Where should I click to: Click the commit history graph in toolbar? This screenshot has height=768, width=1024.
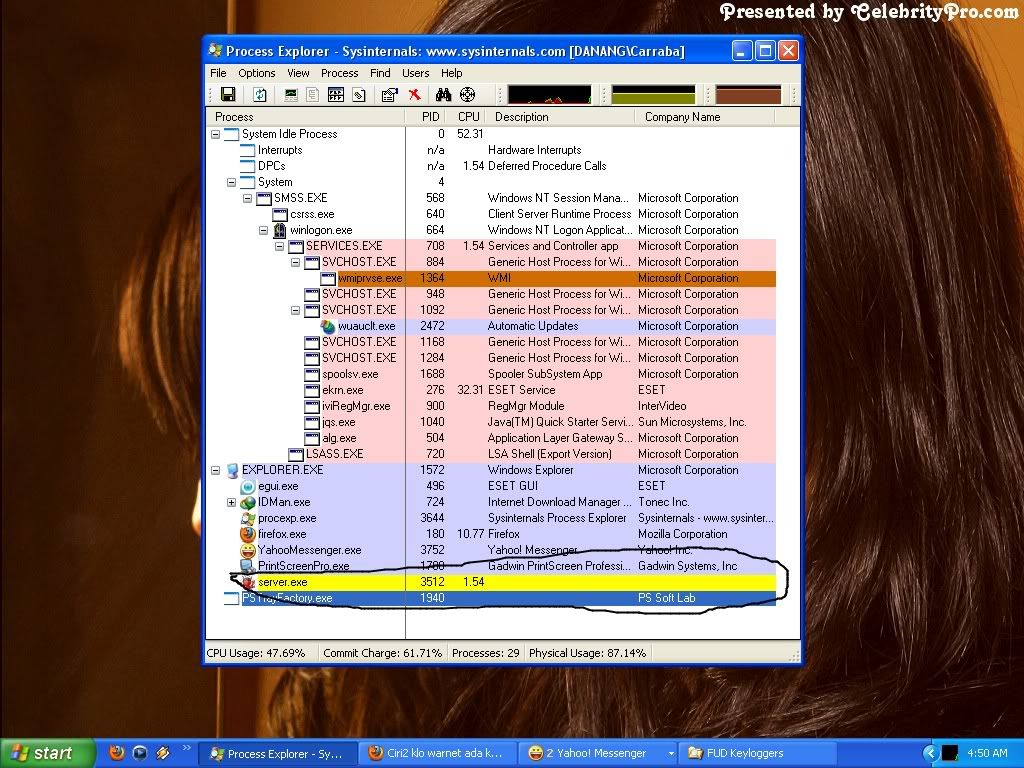point(653,95)
